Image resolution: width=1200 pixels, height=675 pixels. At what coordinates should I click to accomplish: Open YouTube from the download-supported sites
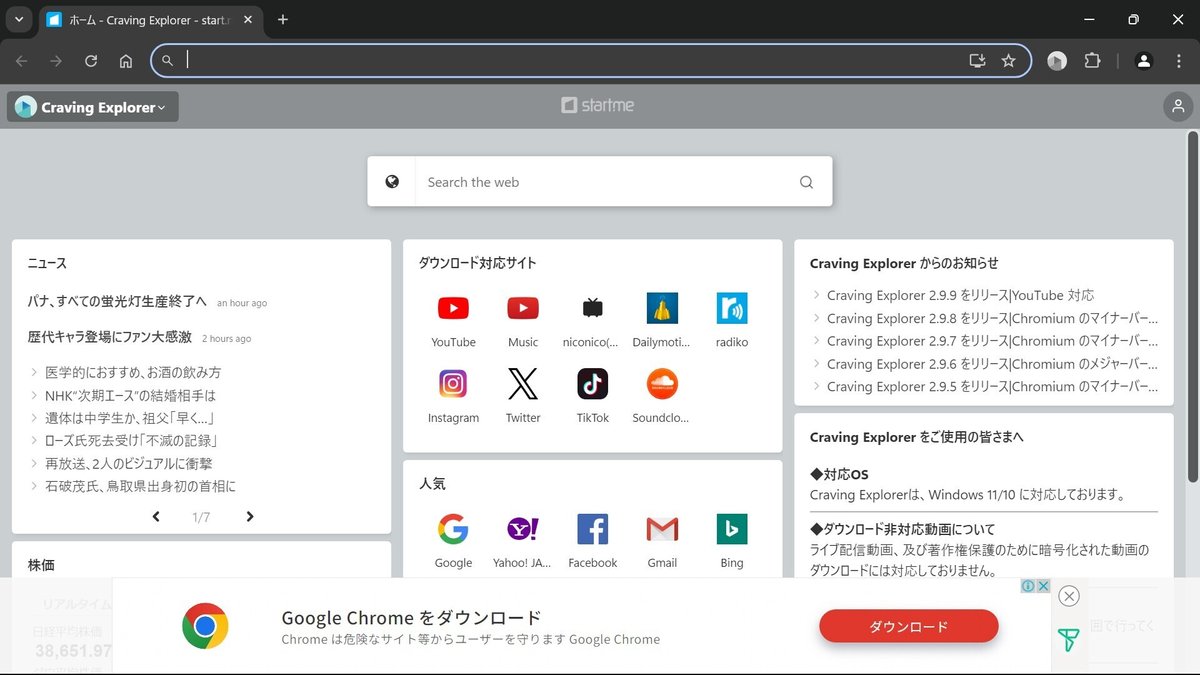pos(453,308)
